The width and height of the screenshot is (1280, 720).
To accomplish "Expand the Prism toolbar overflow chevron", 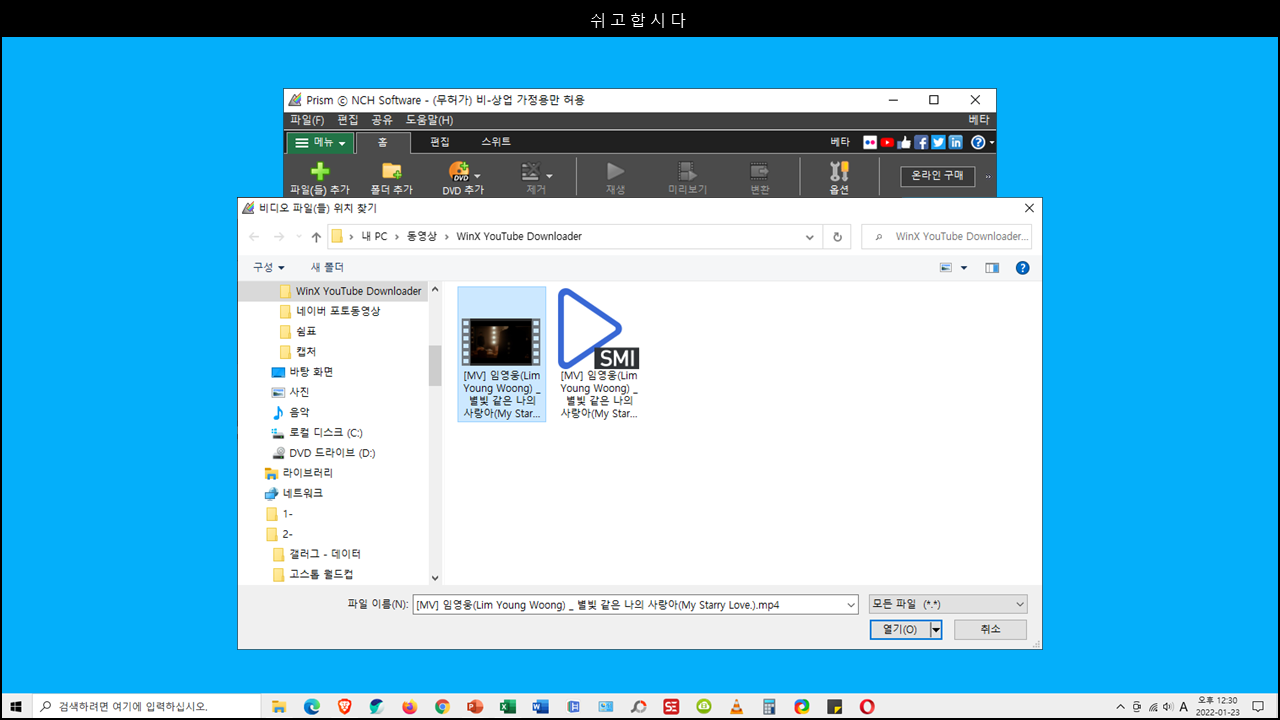I will 988,176.
